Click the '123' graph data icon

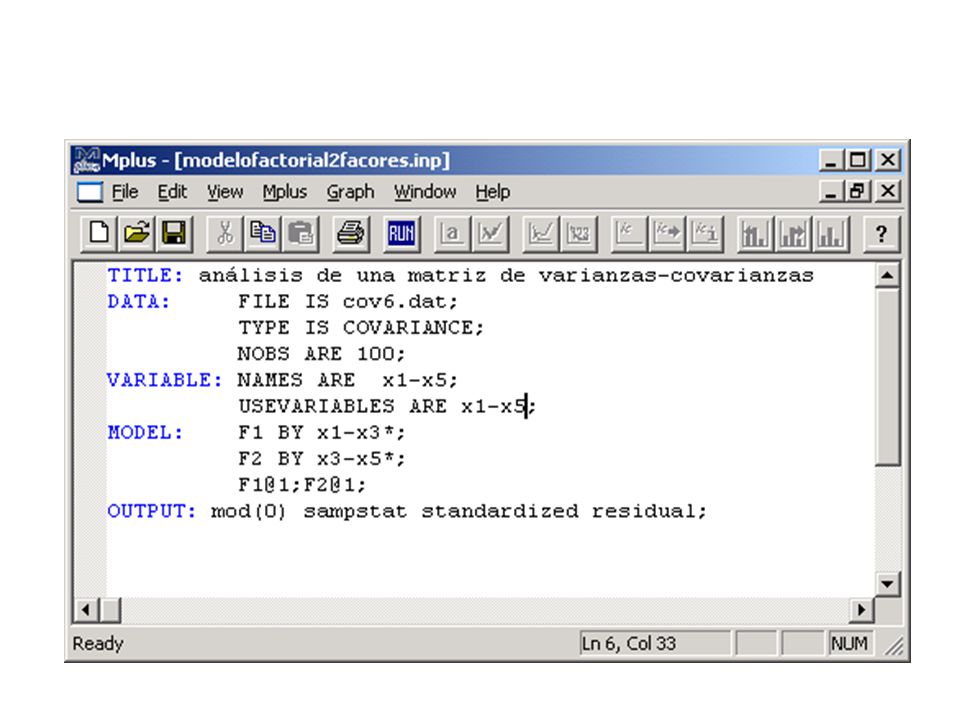click(x=579, y=233)
